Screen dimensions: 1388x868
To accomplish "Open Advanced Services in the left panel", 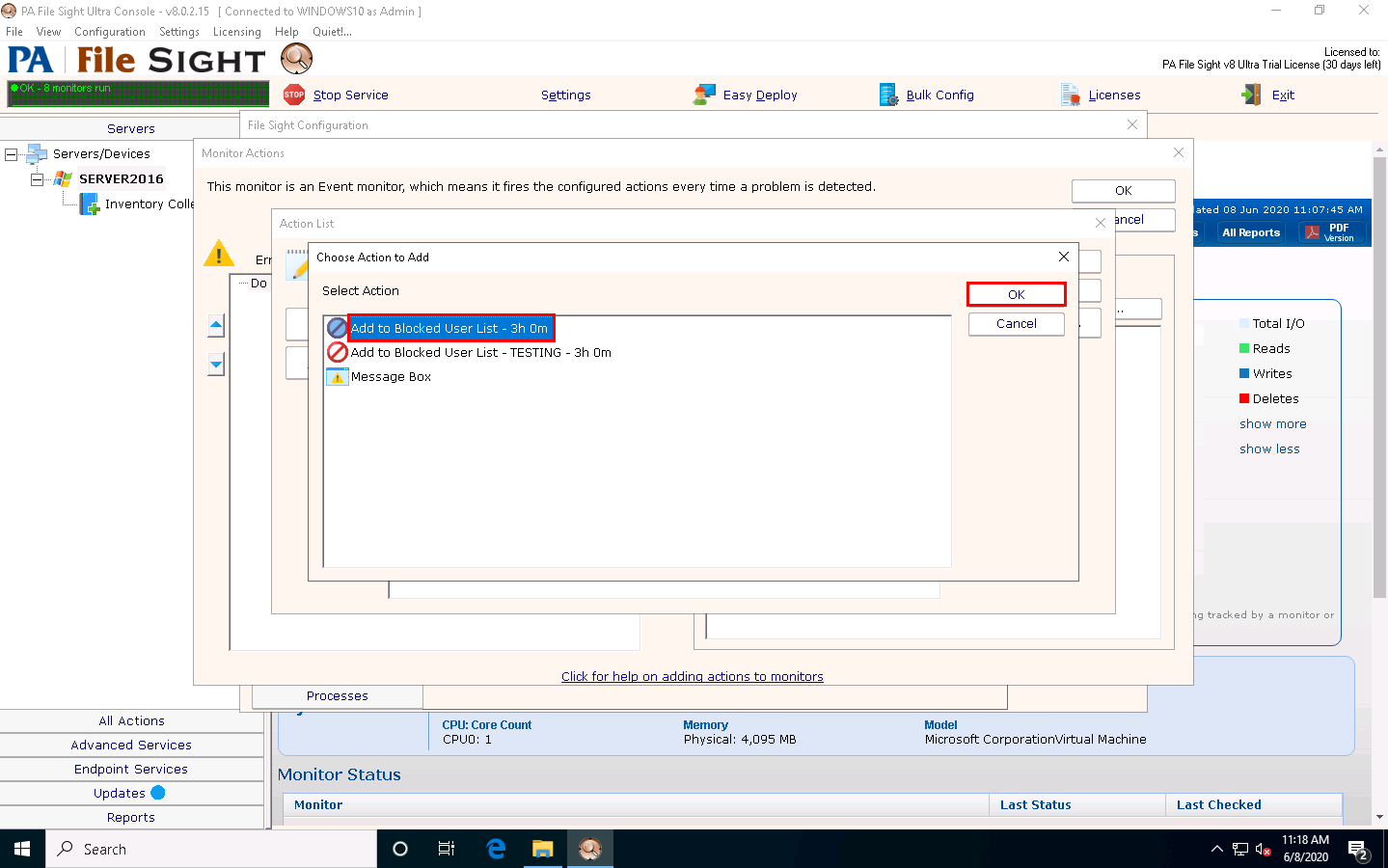I will tap(131, 745).
